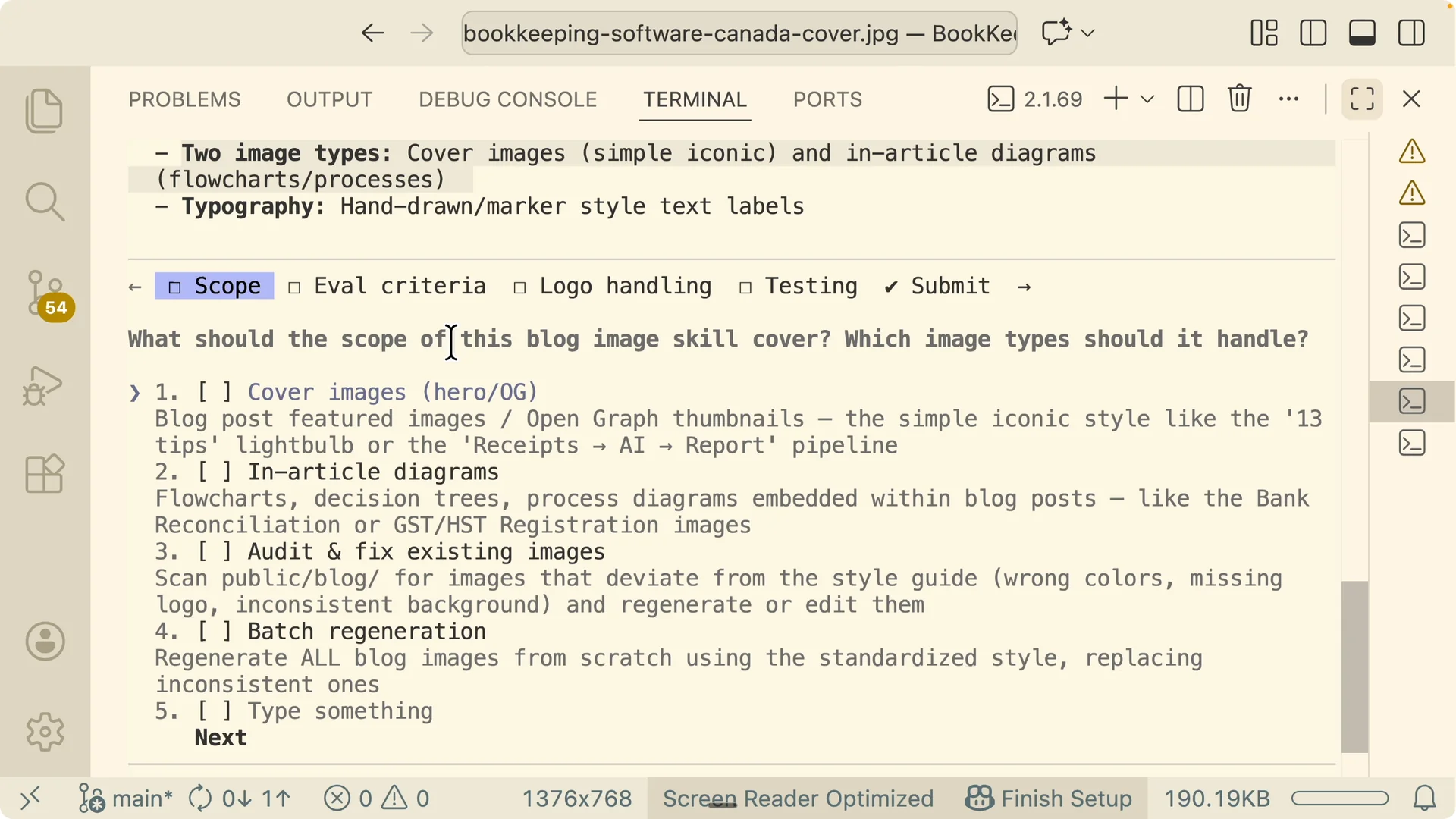This screenshot has height=819, width=1456.
Task: Restore the maximized panel size
Action: coord(1362,99)
